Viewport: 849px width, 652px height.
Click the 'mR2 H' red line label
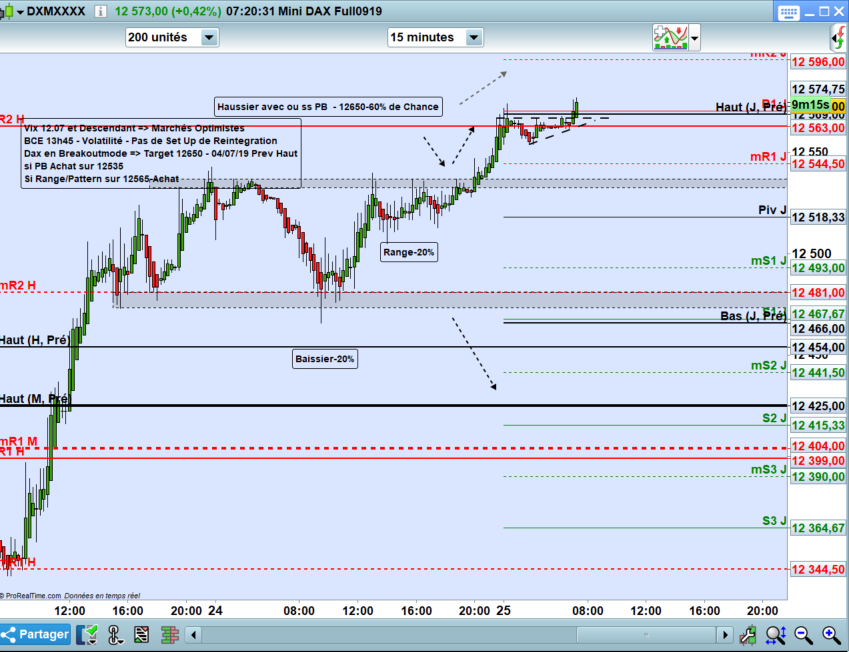18,285
